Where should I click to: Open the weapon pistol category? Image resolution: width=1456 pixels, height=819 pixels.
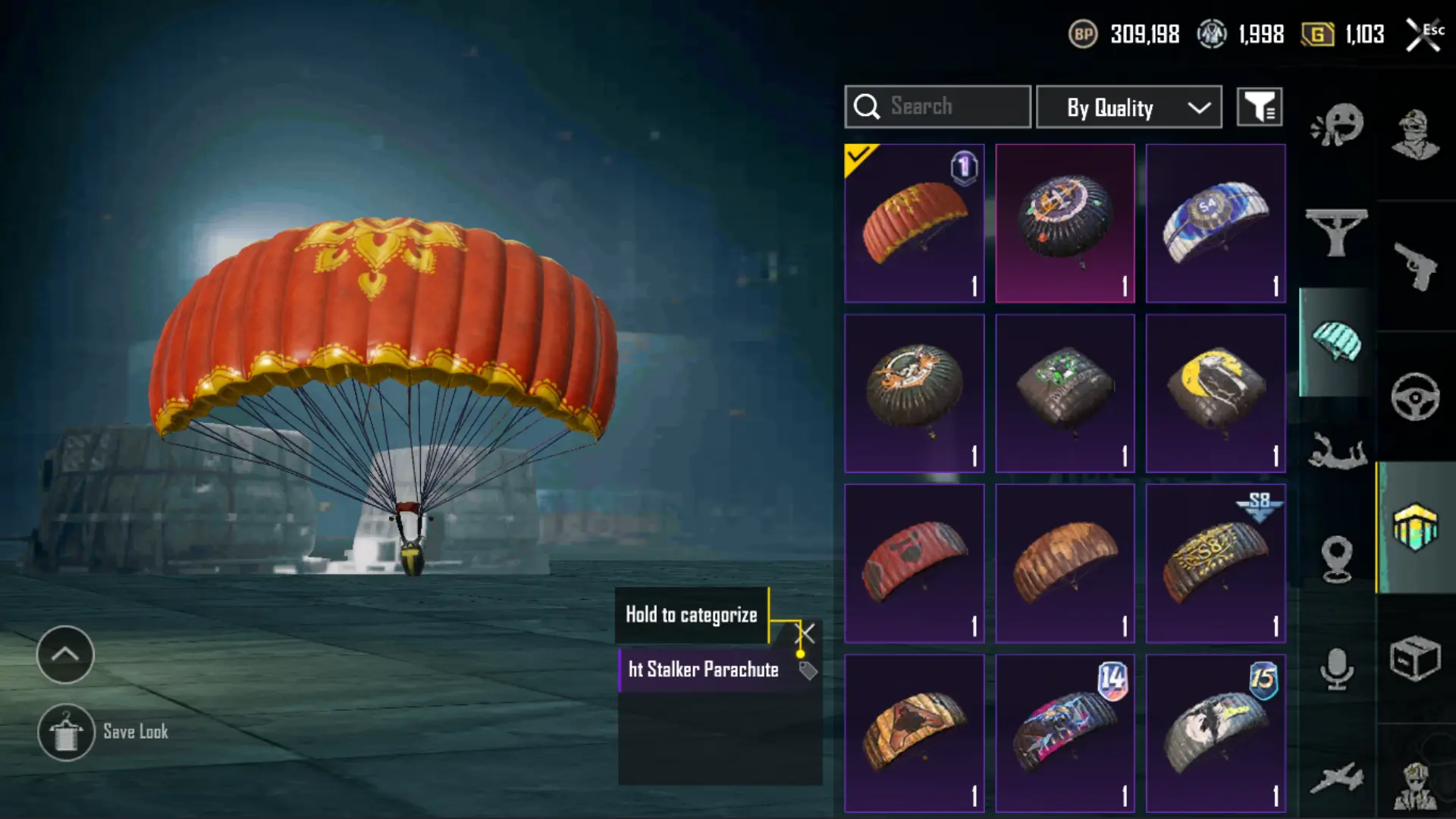[1415, 266]
